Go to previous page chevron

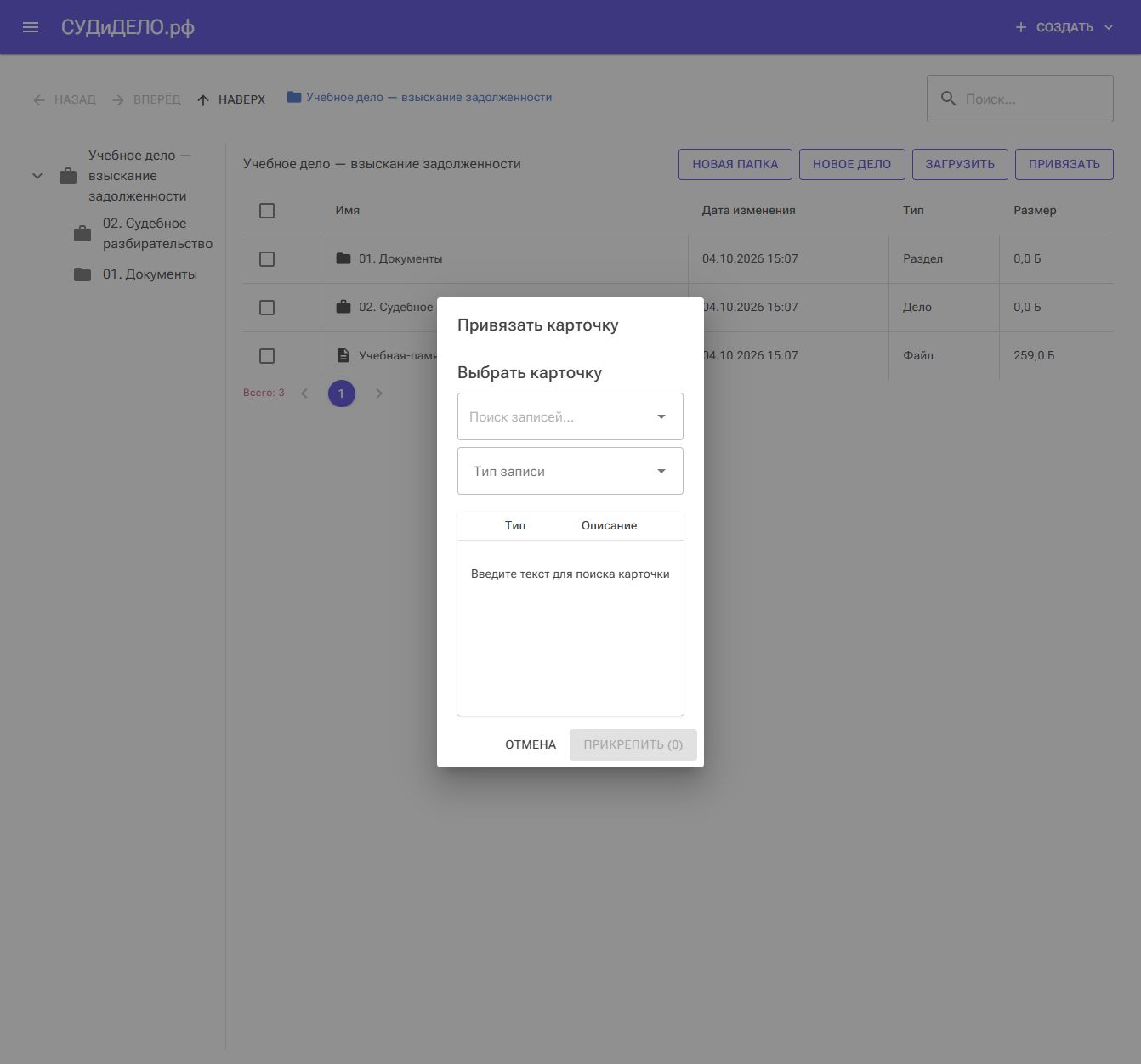(304, 393)
